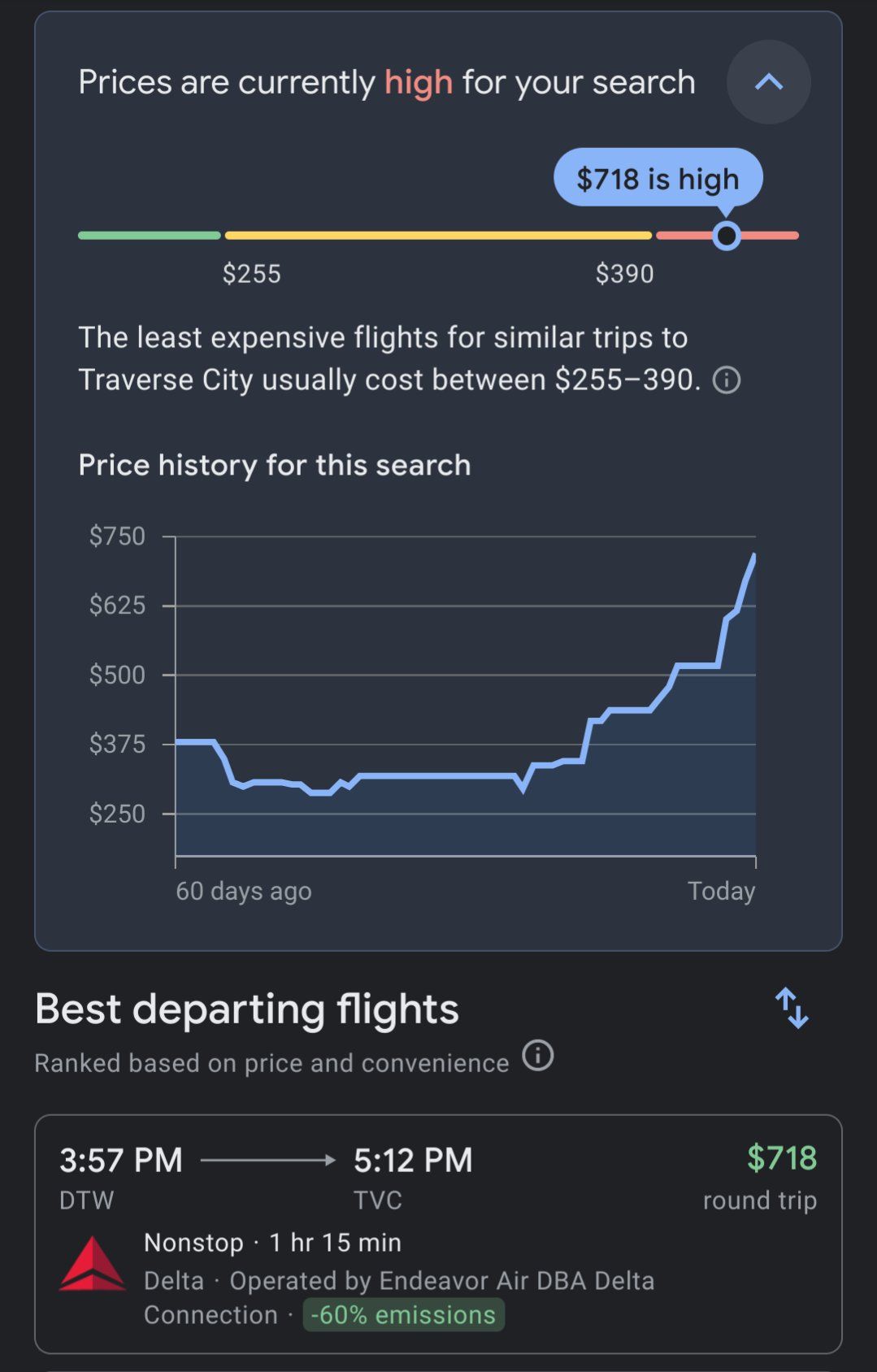The width and height of the screenshot is (877, 1372).
Task: Click the $390 high range label
Action: (x=624, y=274)
